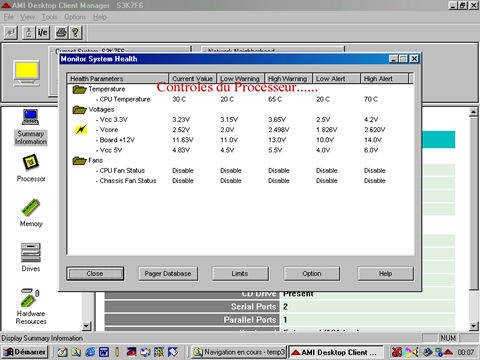
Task: Open the Navigation en cours taskbar item
Action: point(239,352)
